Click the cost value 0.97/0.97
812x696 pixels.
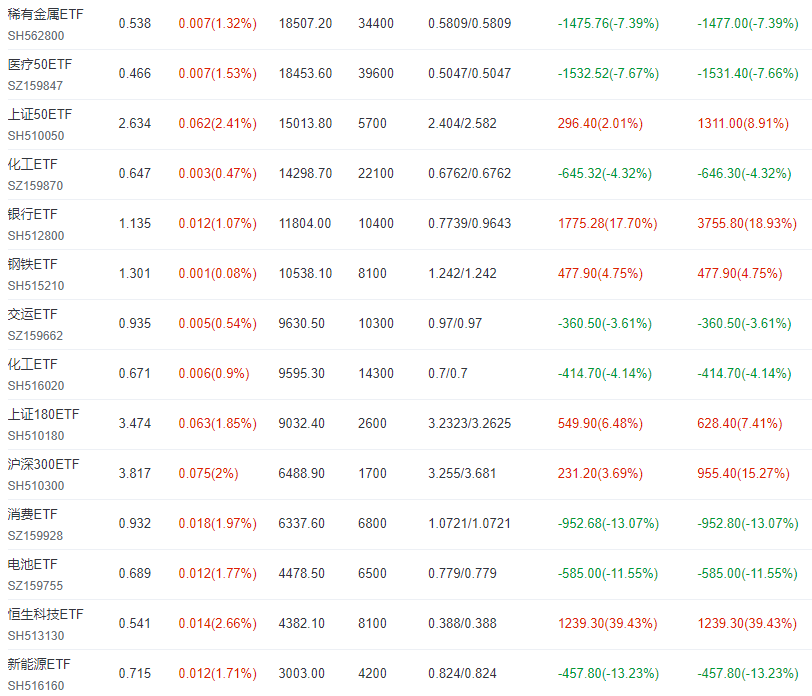455,324
